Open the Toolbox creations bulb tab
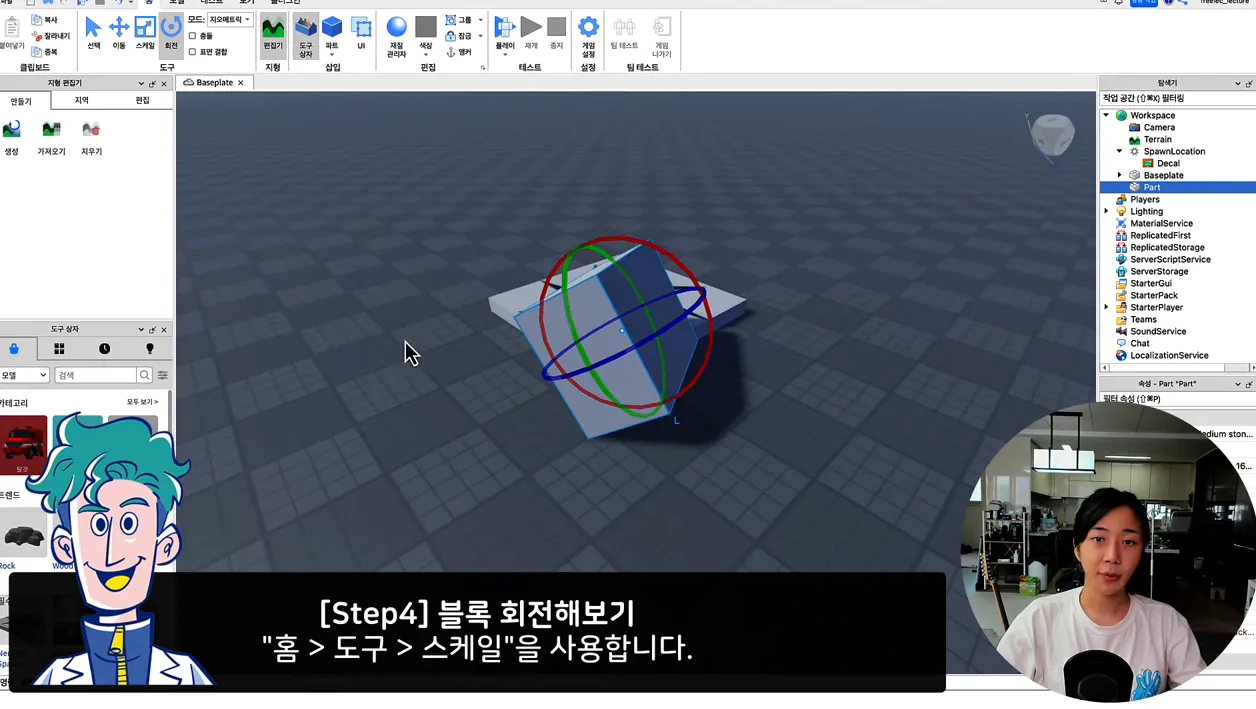1256x709 pixels. tap(150, 349)
